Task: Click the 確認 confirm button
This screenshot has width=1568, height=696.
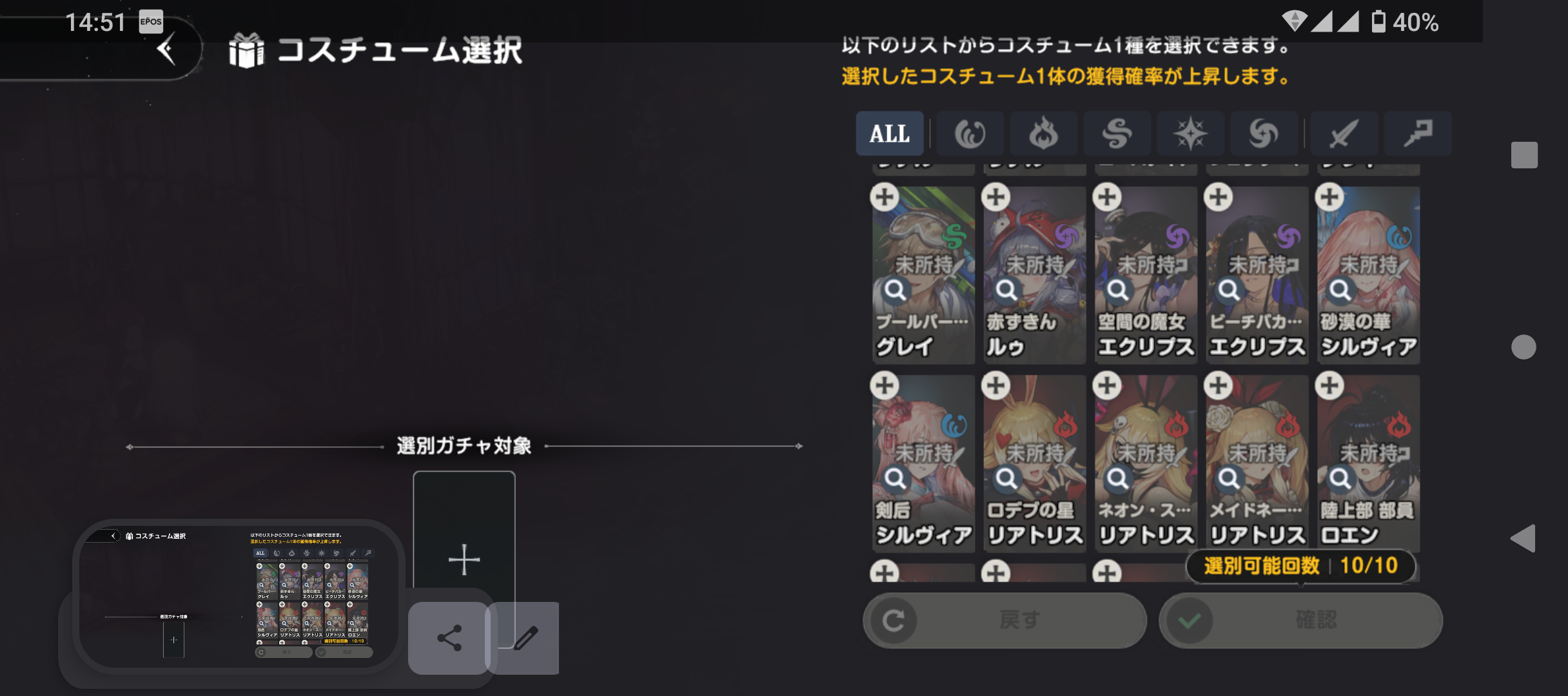Action: [x=1300, y=621]
